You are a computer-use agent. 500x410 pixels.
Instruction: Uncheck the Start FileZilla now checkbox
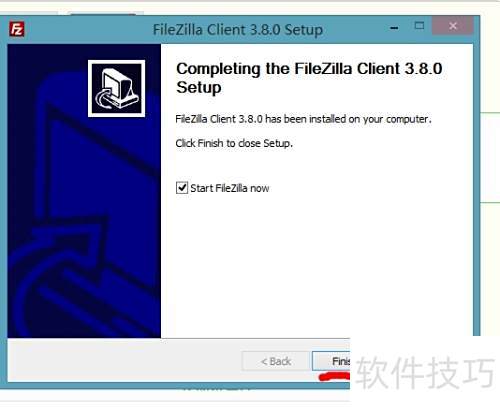(182, 188)
